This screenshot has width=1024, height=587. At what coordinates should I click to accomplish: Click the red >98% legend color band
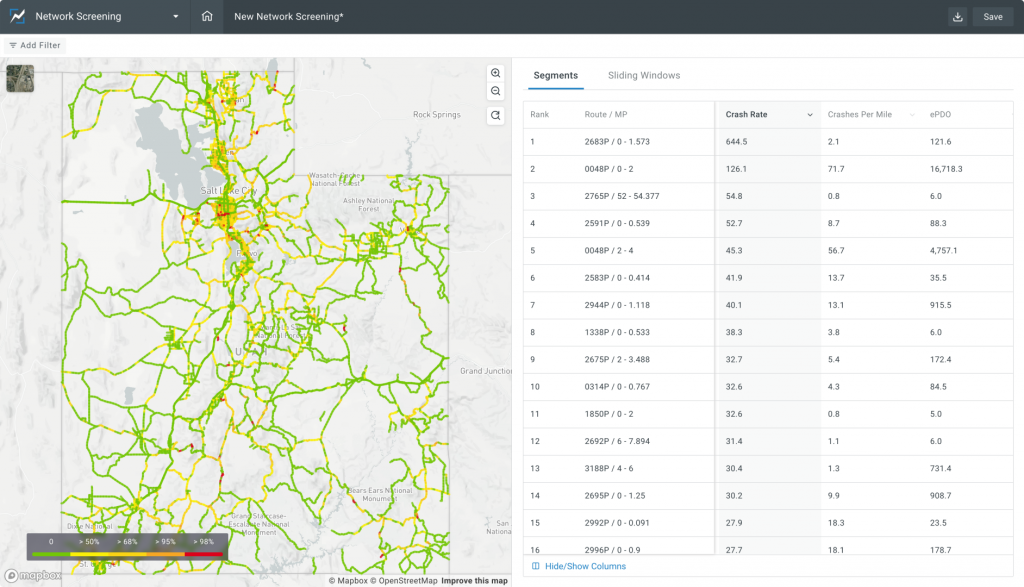tap(204, 553)
